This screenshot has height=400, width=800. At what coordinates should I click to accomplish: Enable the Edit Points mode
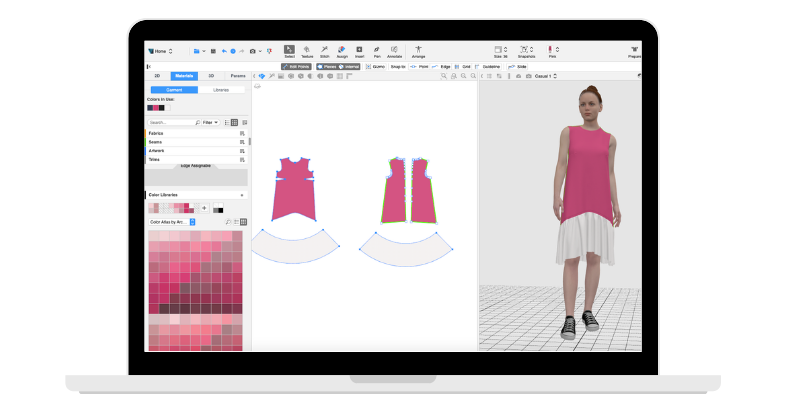pyautogui.click(x=297, y=66)
